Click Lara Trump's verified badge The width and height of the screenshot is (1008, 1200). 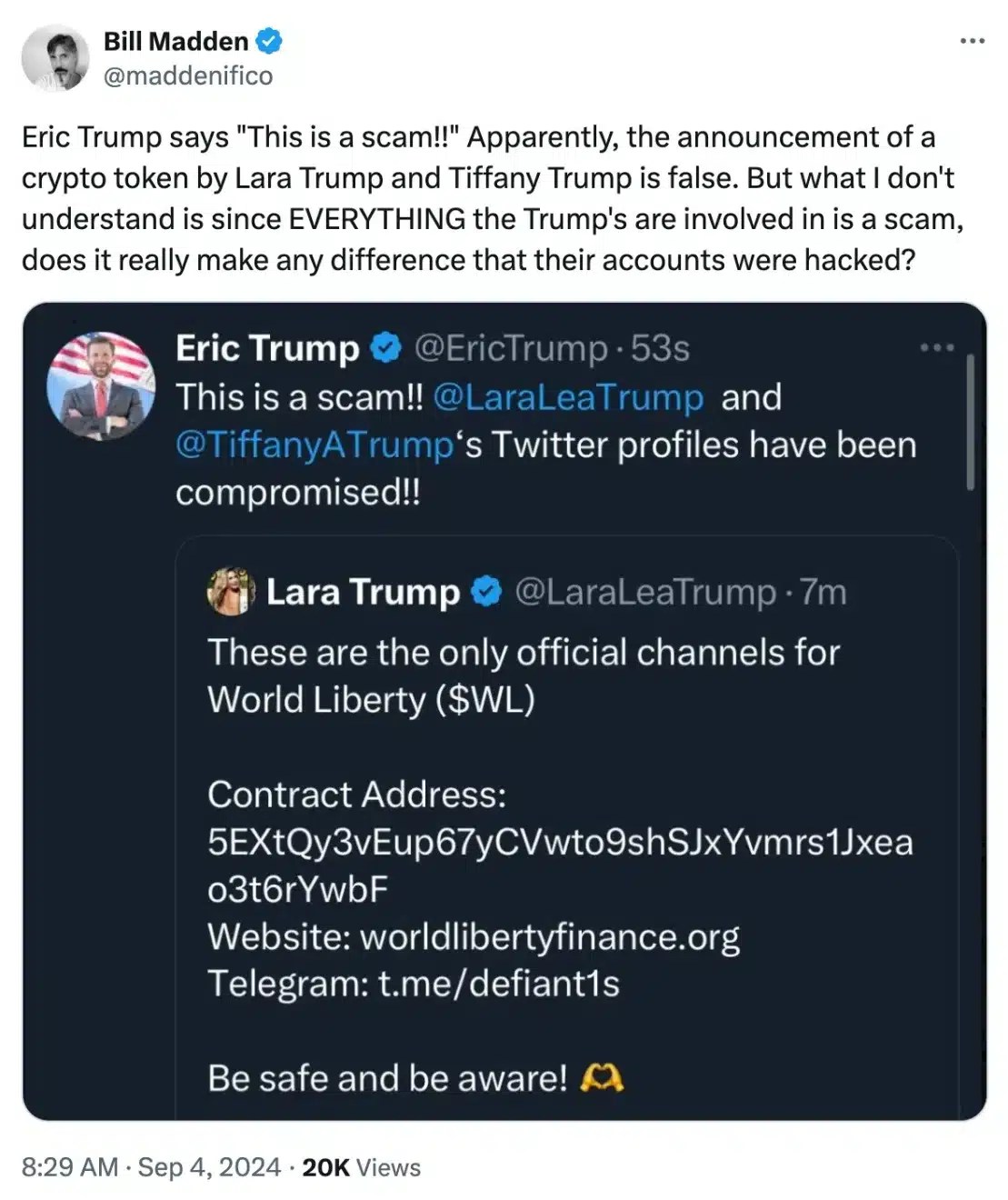click(487, 592)
